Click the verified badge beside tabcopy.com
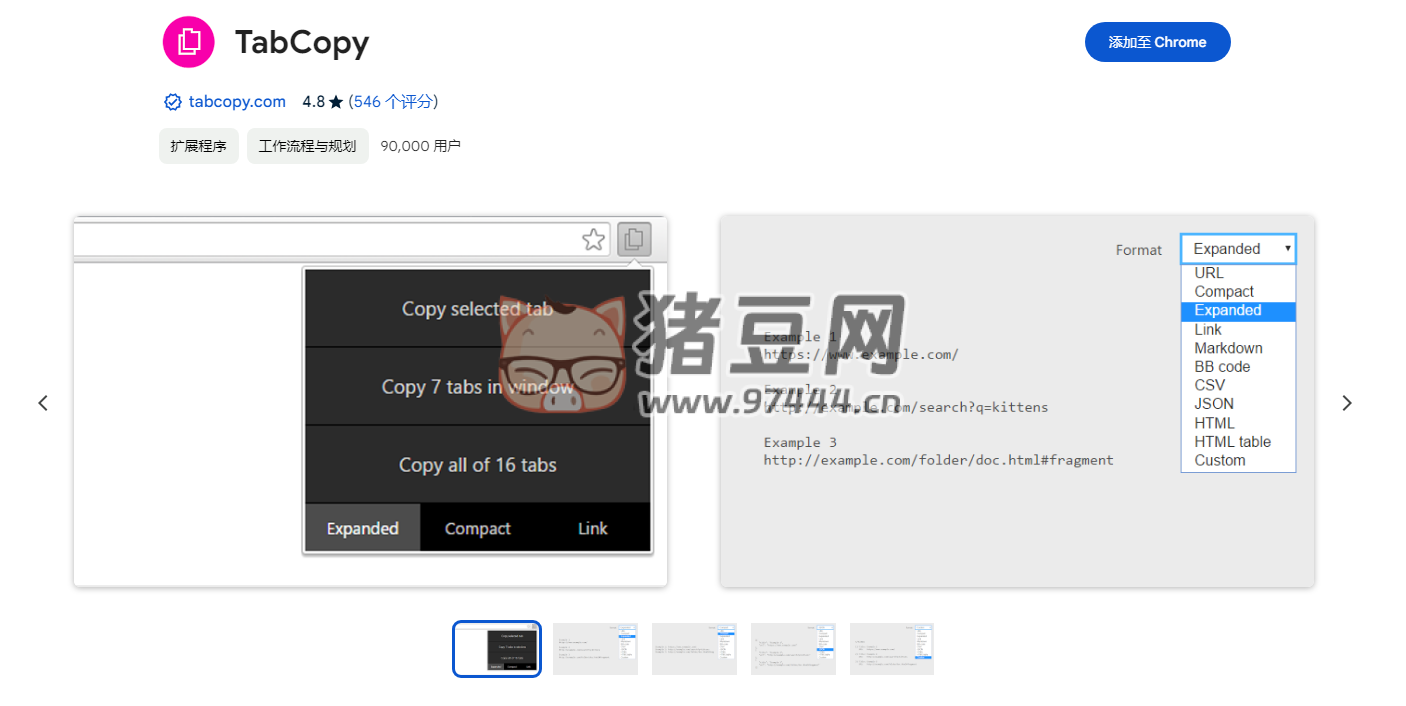 click(173, 102)
